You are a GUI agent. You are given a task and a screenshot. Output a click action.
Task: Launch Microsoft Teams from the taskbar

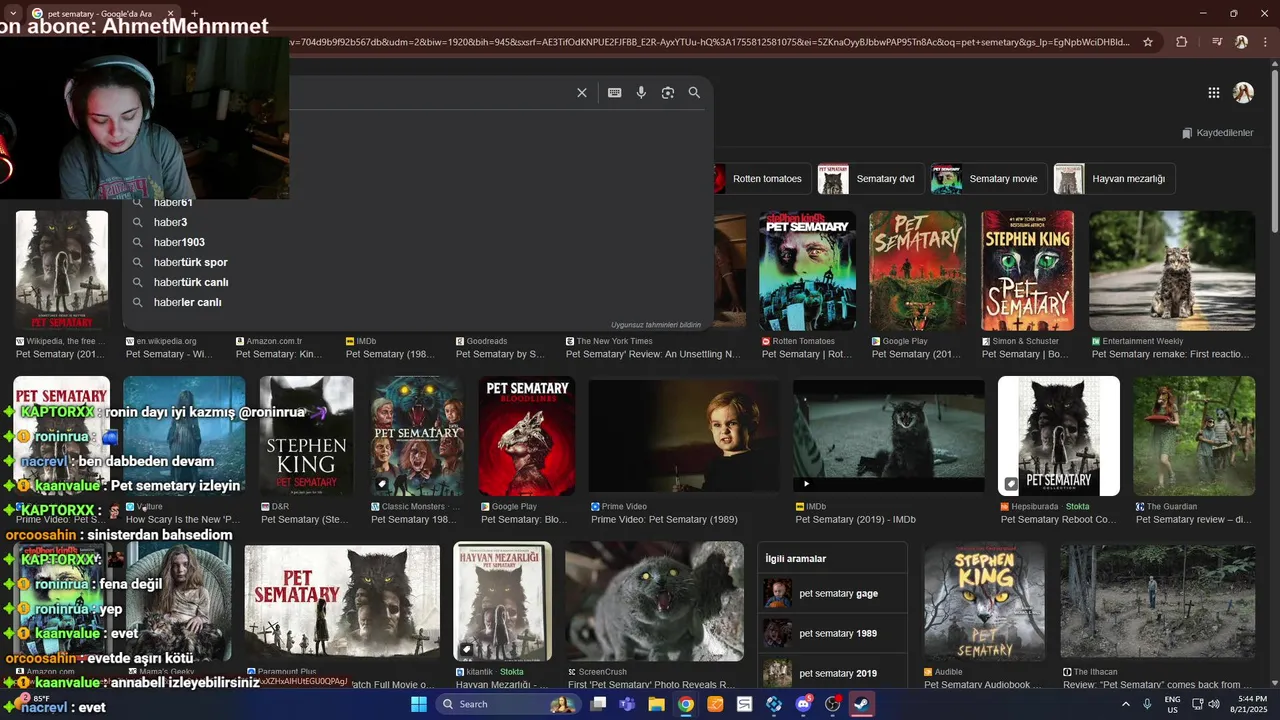point(627,704)
